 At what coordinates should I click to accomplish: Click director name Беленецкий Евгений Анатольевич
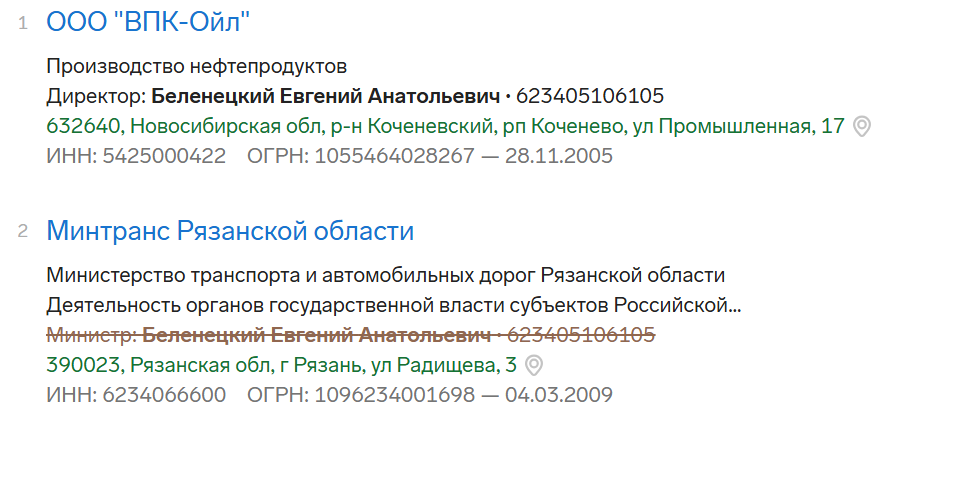coord(324,97)
